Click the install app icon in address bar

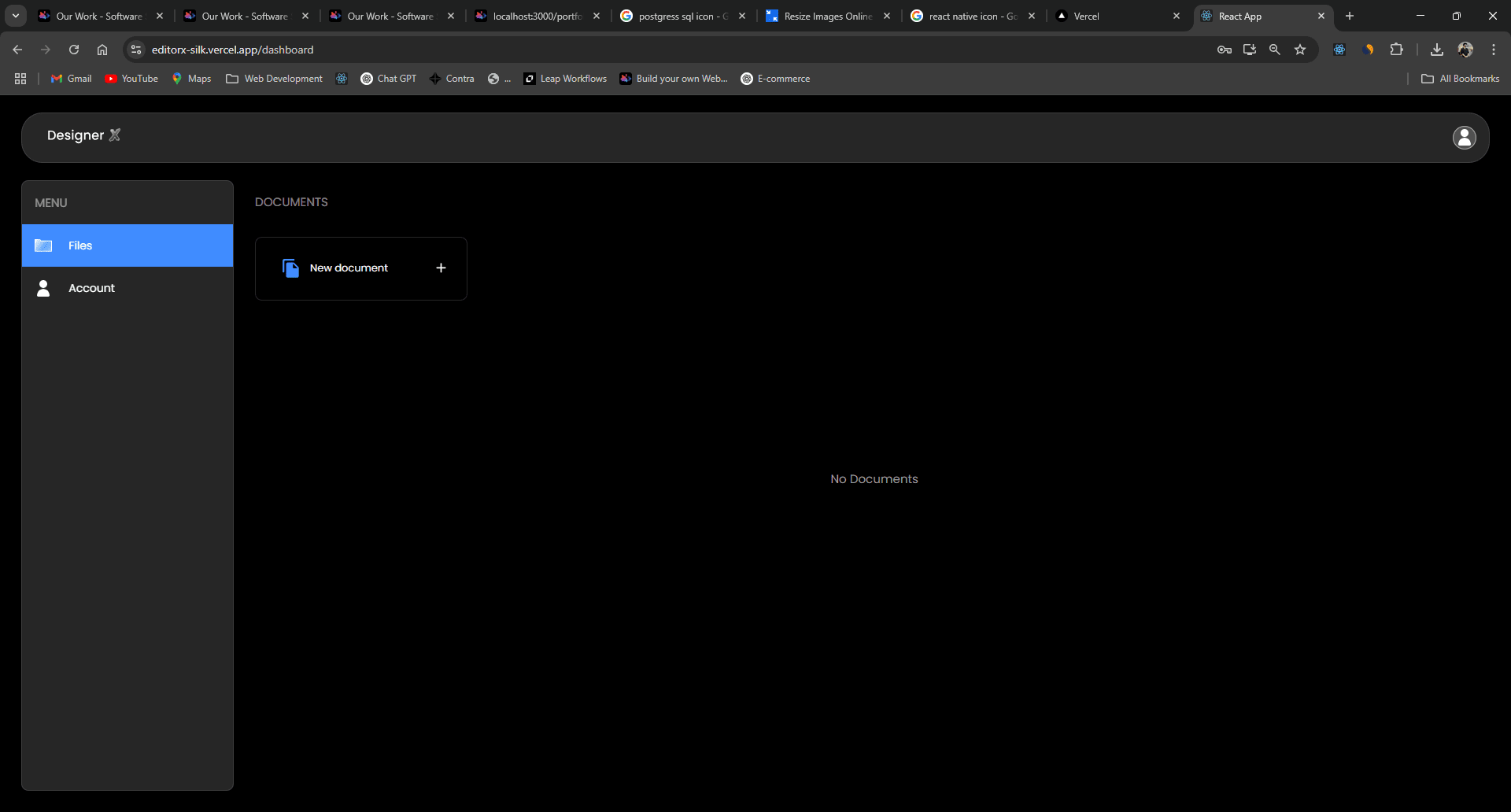1250,50
